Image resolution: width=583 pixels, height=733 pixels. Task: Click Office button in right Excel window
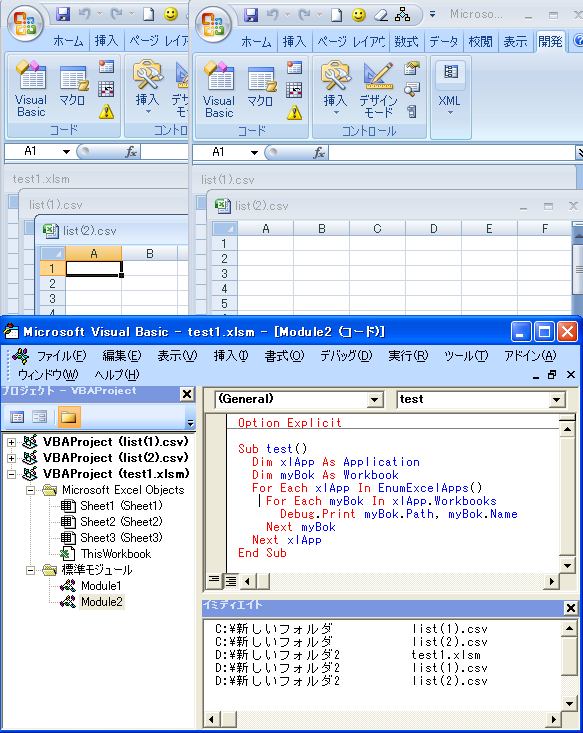(213, 24)
